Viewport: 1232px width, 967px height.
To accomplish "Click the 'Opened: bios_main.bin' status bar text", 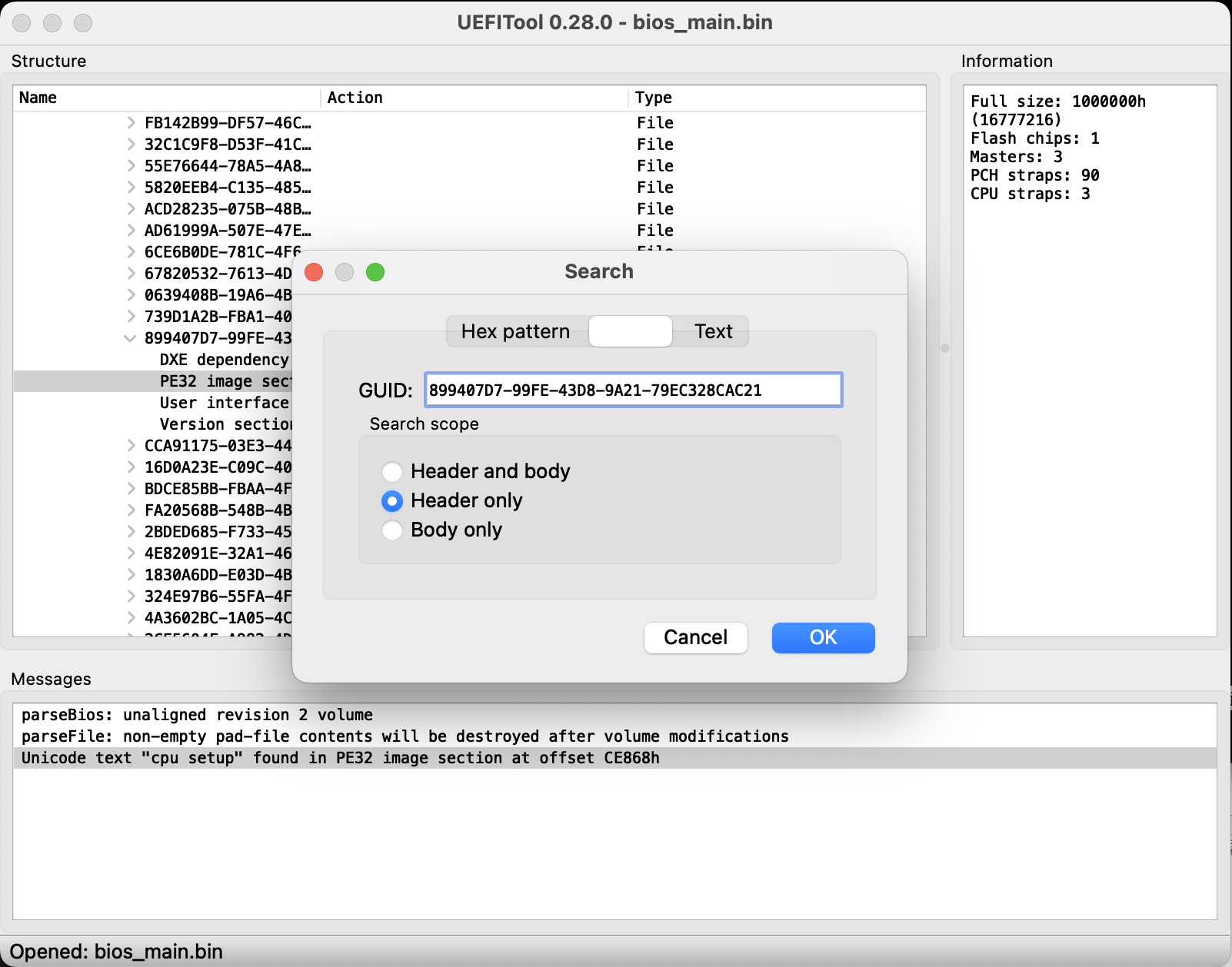I will tap(116, 952).
